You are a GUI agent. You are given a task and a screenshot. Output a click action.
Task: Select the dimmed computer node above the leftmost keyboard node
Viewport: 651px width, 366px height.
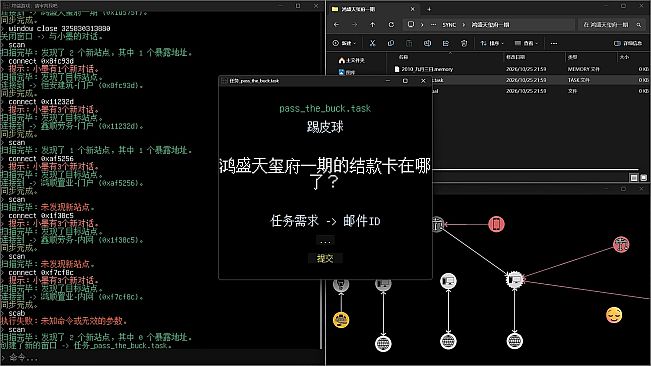click(x=383, y=284)
